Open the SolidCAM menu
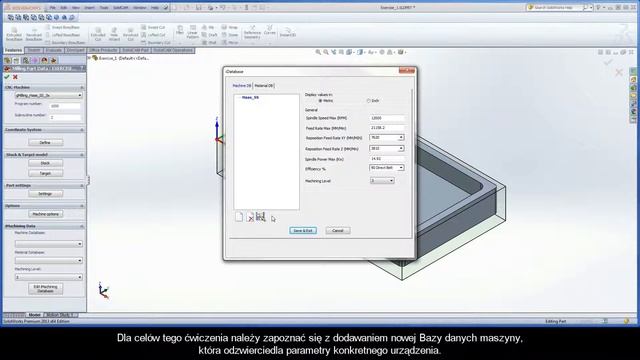Screen dimensions: 640x360 [x=120, y=8]
